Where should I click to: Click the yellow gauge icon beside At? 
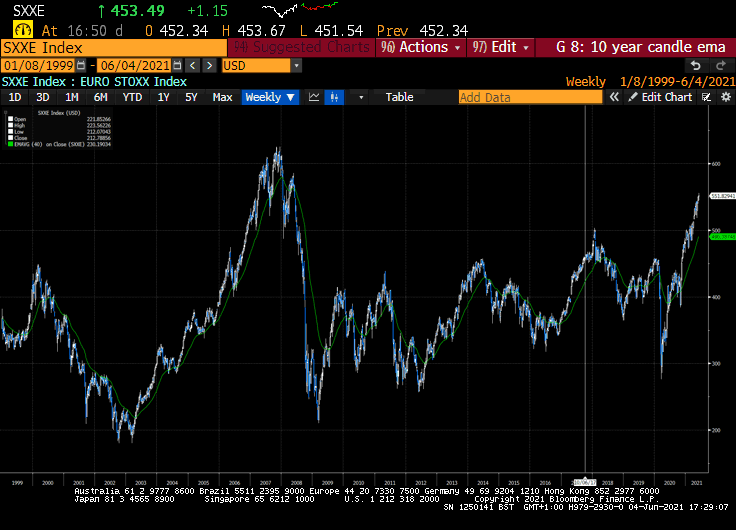click(23, 30)
